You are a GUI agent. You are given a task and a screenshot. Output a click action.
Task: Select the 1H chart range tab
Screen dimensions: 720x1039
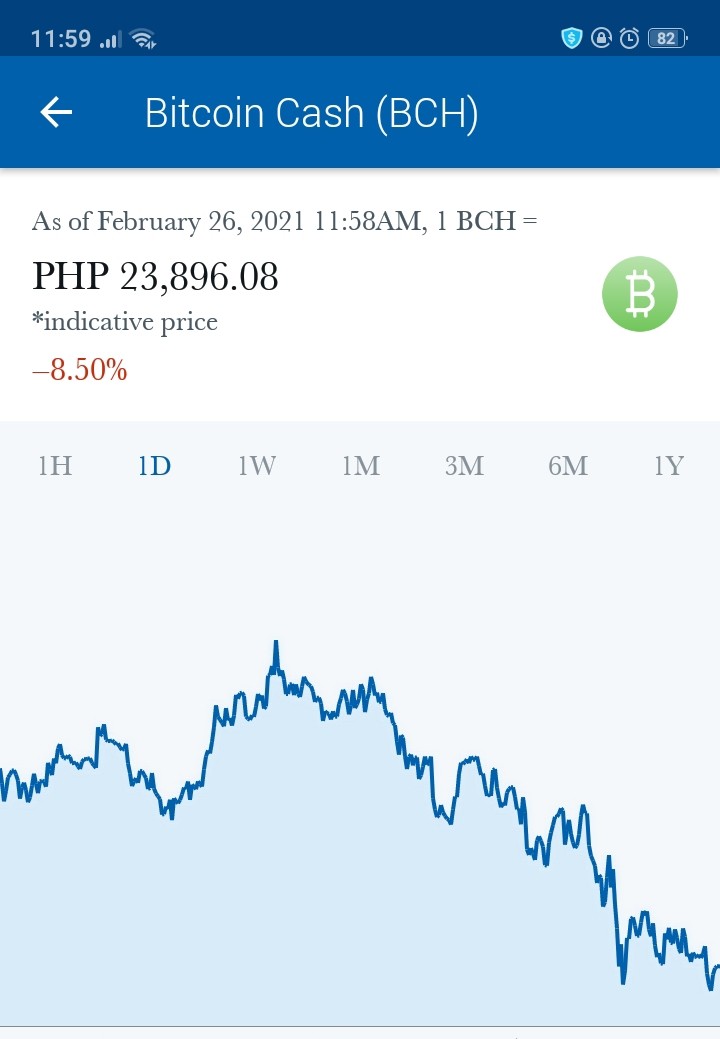point(55,466)
